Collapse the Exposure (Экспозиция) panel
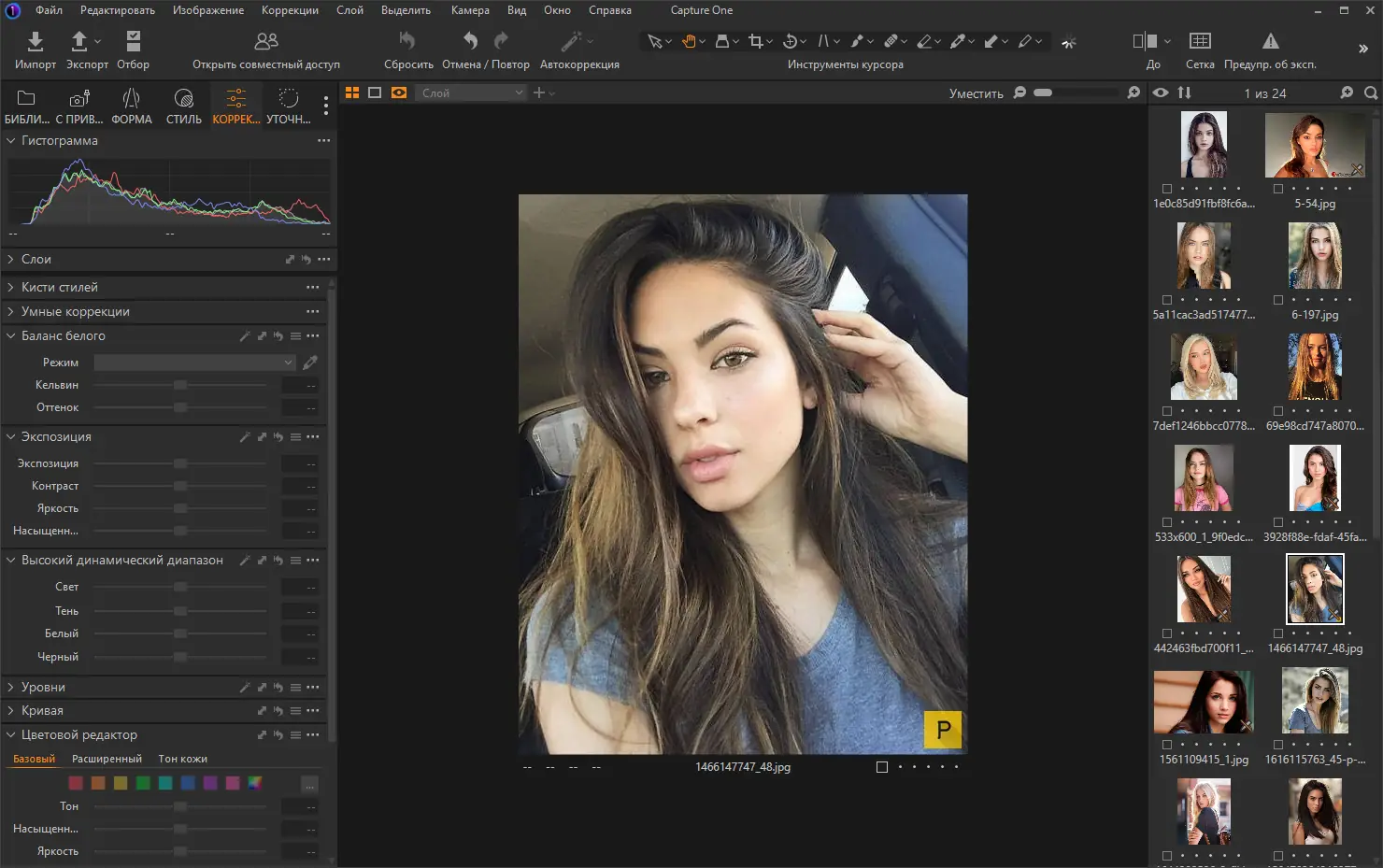This screenshot has height=868, width=1383. pyautogui.click(x=10, y=436)
